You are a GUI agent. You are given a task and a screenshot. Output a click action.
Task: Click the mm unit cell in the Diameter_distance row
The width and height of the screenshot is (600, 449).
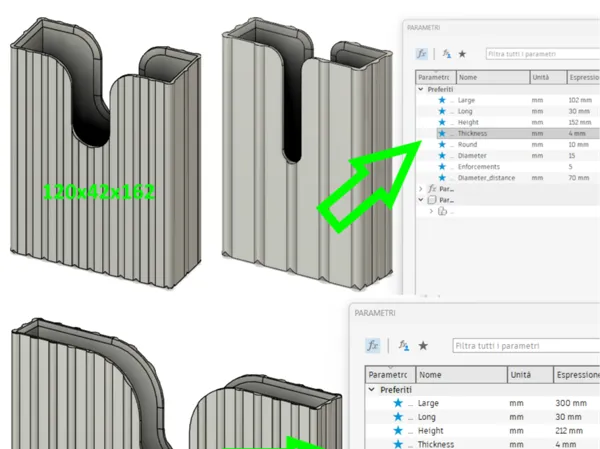537,178
